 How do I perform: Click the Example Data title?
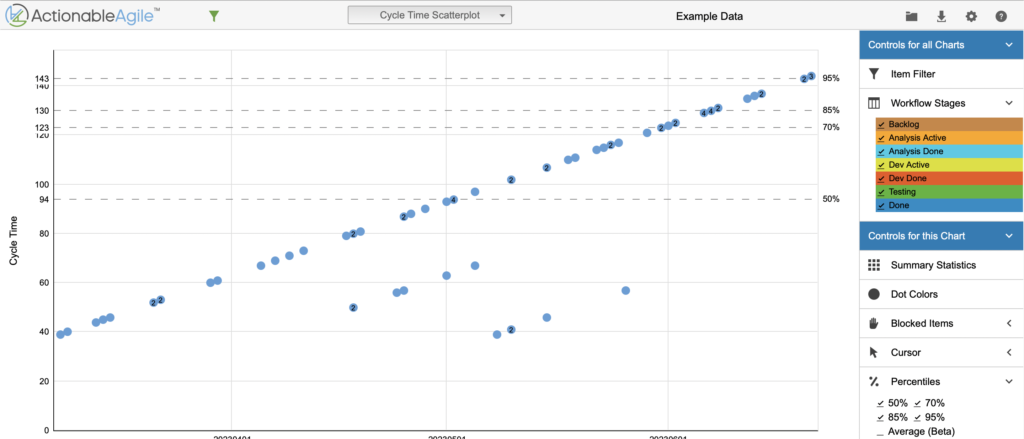(709, 16)
